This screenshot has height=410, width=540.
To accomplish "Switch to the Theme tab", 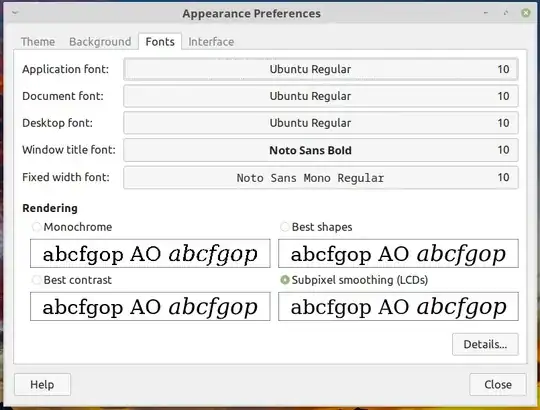I will pyautogui.click(x=38, y=42).
